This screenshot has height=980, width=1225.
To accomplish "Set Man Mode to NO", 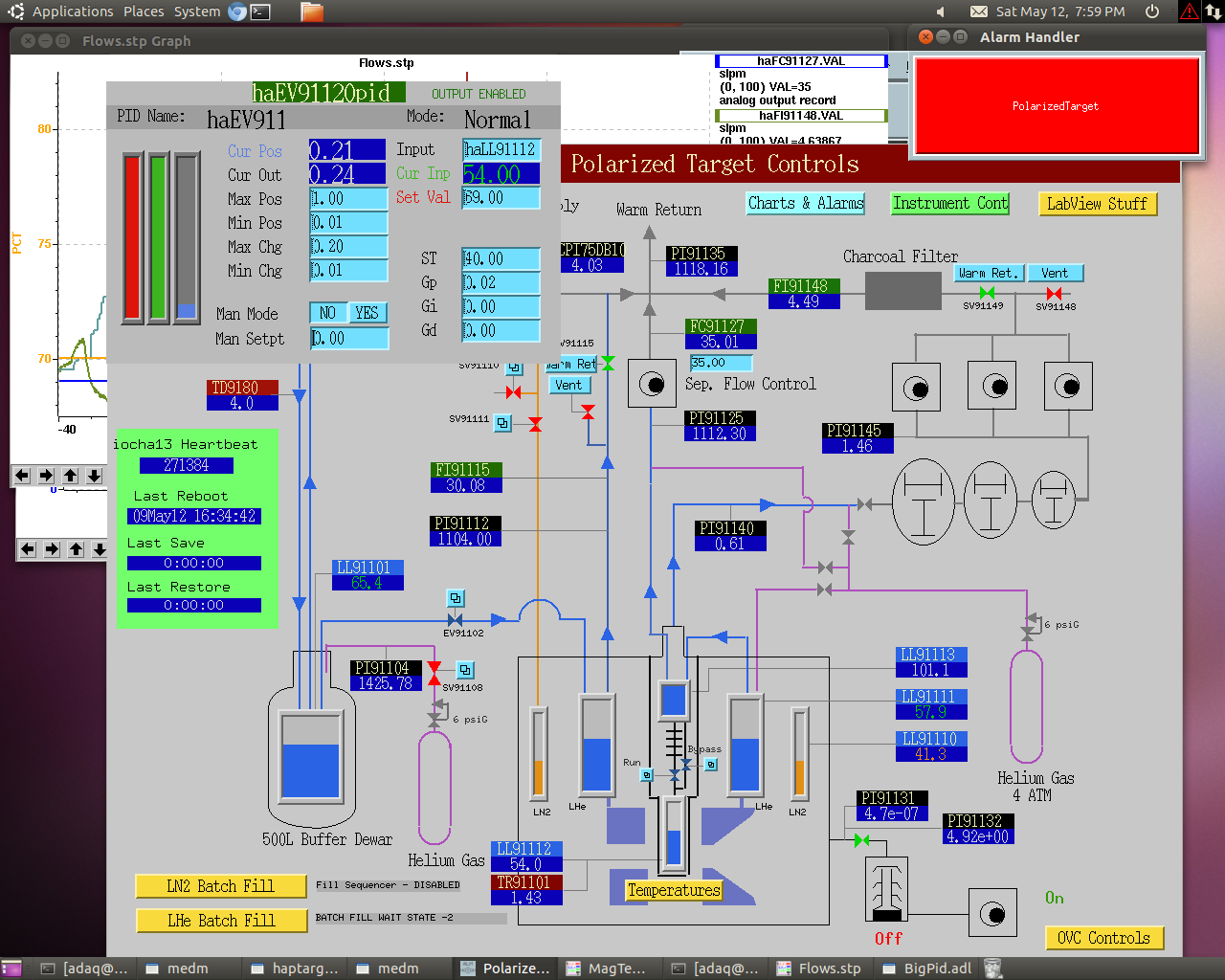I will (x=328, y=313).
